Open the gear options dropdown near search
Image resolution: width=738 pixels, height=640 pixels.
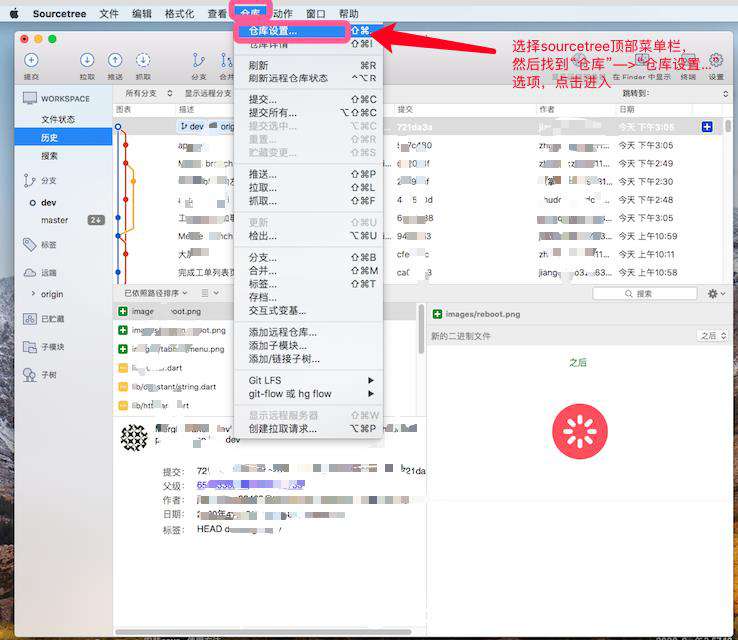tap(716, 294)
